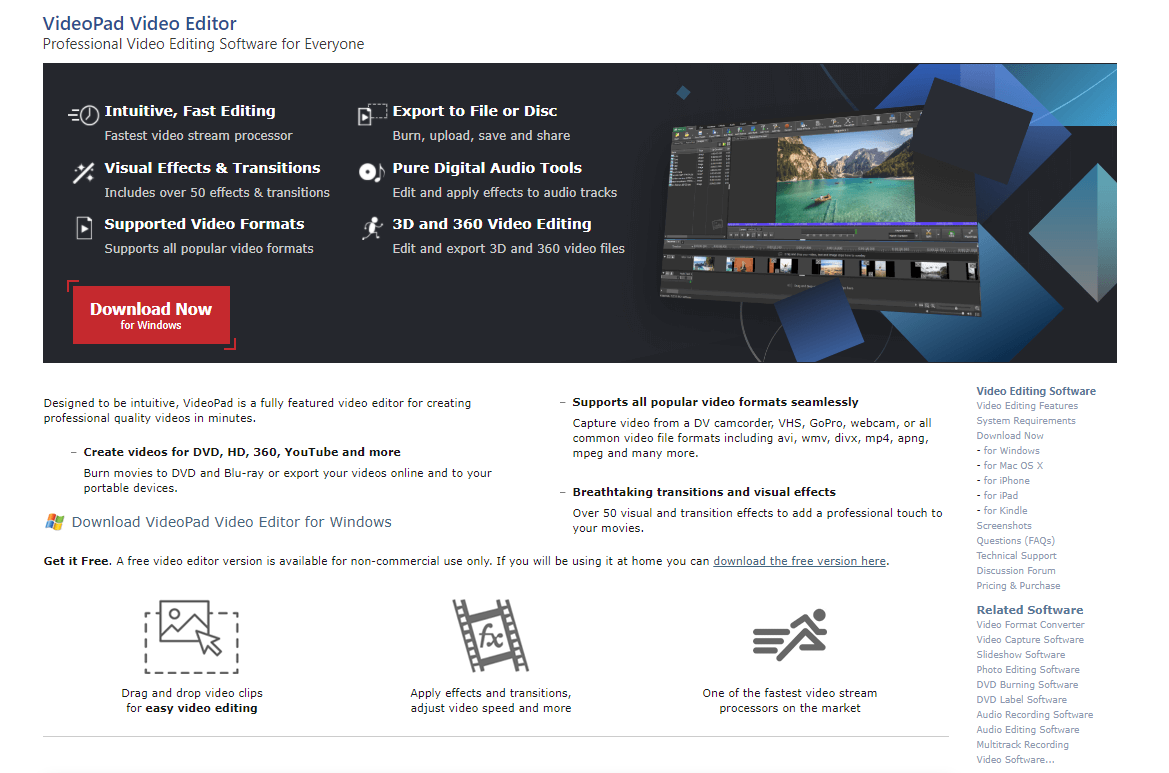Select the 'for iPhone' download link
This screenshot has height=773, width=1169.
coord(1006,480)
